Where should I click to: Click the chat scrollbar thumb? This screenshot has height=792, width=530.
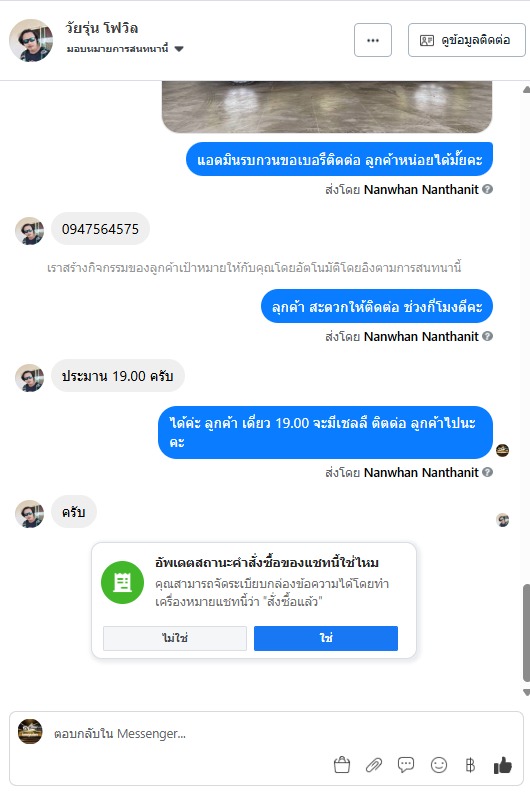pos(526,632)
